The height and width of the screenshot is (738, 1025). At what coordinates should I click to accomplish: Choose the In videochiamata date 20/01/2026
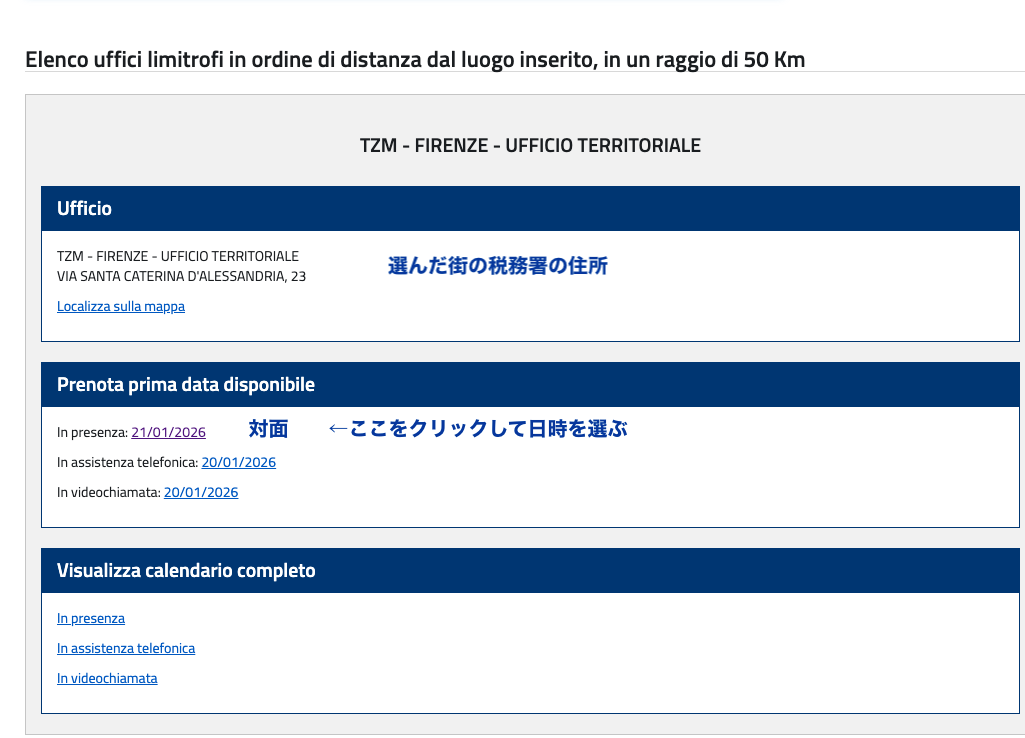coord(201,493)
